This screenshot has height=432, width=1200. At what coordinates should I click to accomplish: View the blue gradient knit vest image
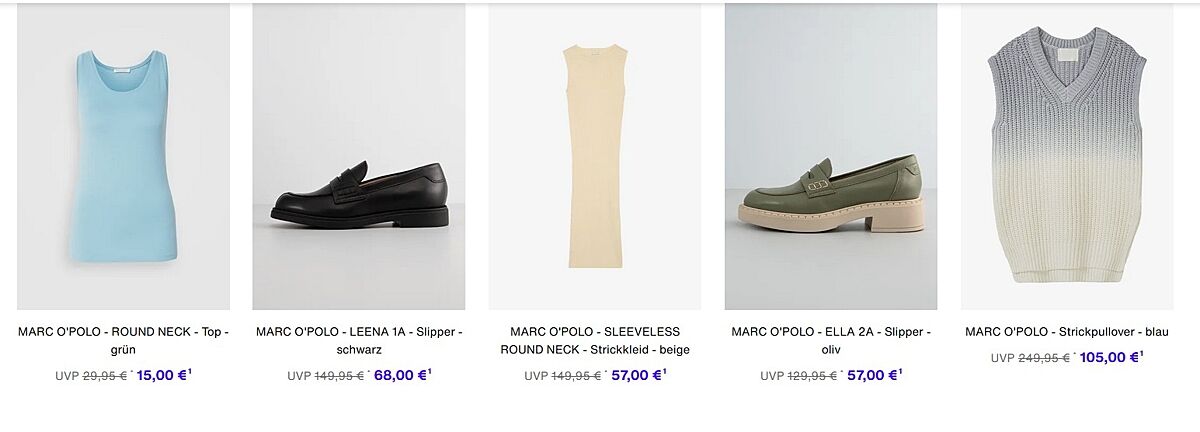tap(1067, 156)
